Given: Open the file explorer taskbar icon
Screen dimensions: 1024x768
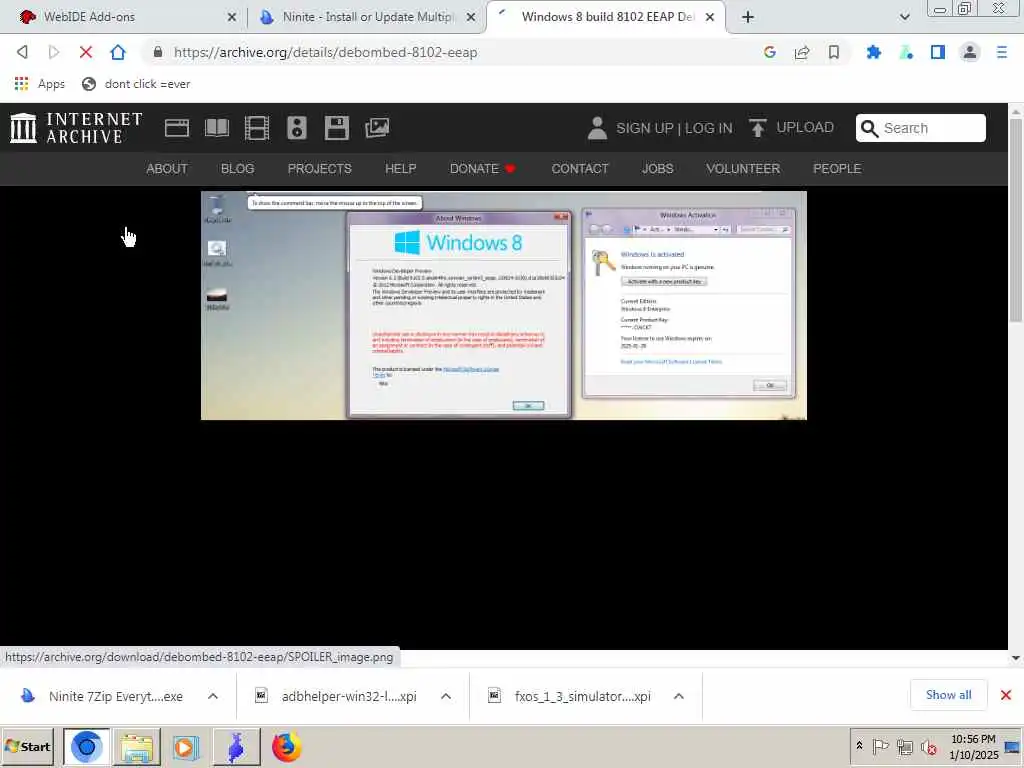Looking at the screenshot, I should tap(136, 746).
